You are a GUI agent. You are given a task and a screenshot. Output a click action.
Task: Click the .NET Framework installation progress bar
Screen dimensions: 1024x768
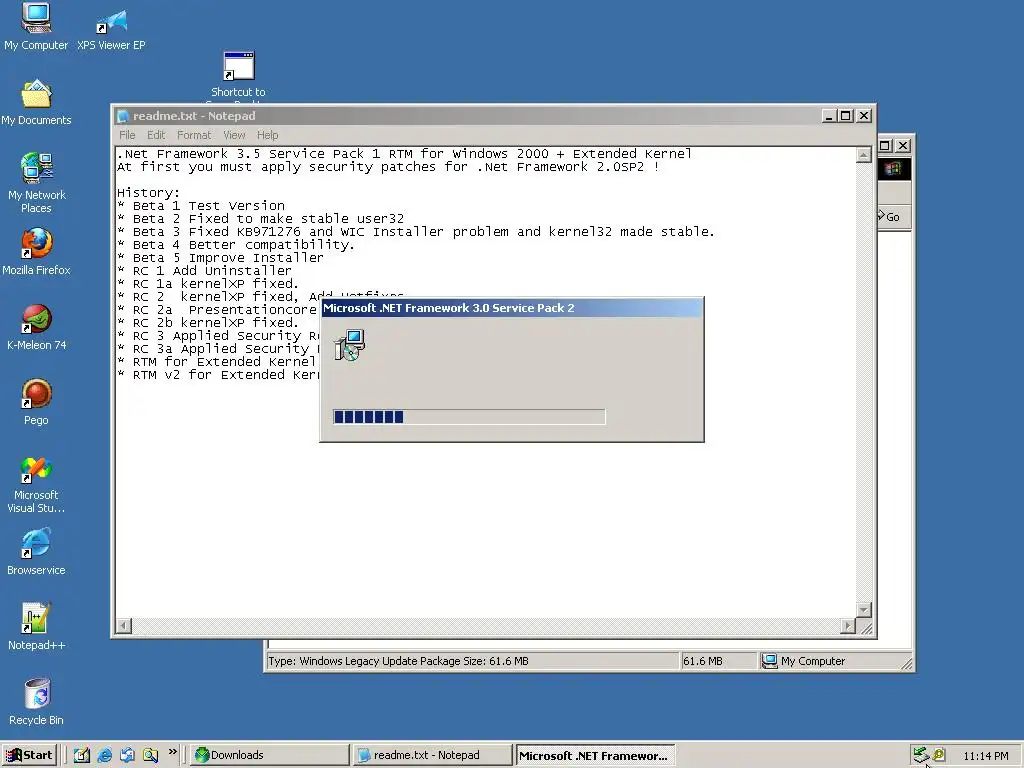coord(470,417)
